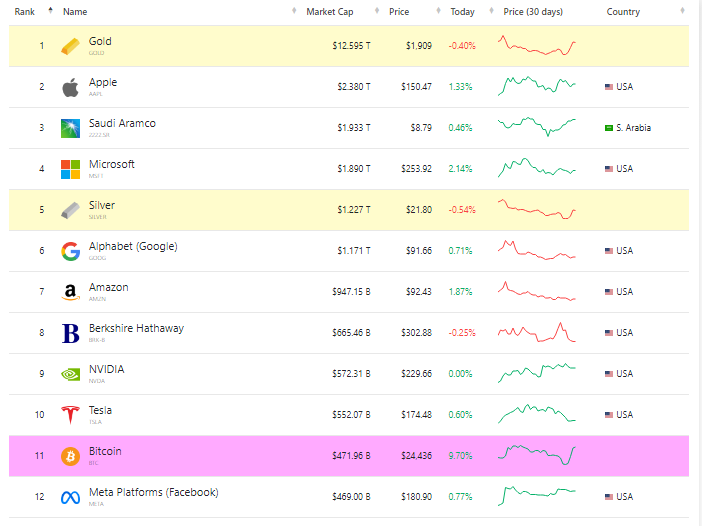This screenshot has height=526, width=702.
Task: Click the USA flag in Meta row
Action: coord(609,497)
